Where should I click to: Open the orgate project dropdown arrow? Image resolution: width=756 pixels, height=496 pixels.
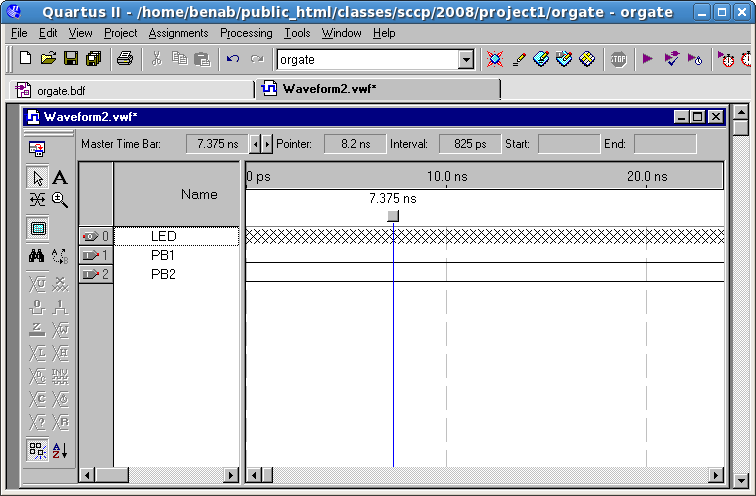465,60
